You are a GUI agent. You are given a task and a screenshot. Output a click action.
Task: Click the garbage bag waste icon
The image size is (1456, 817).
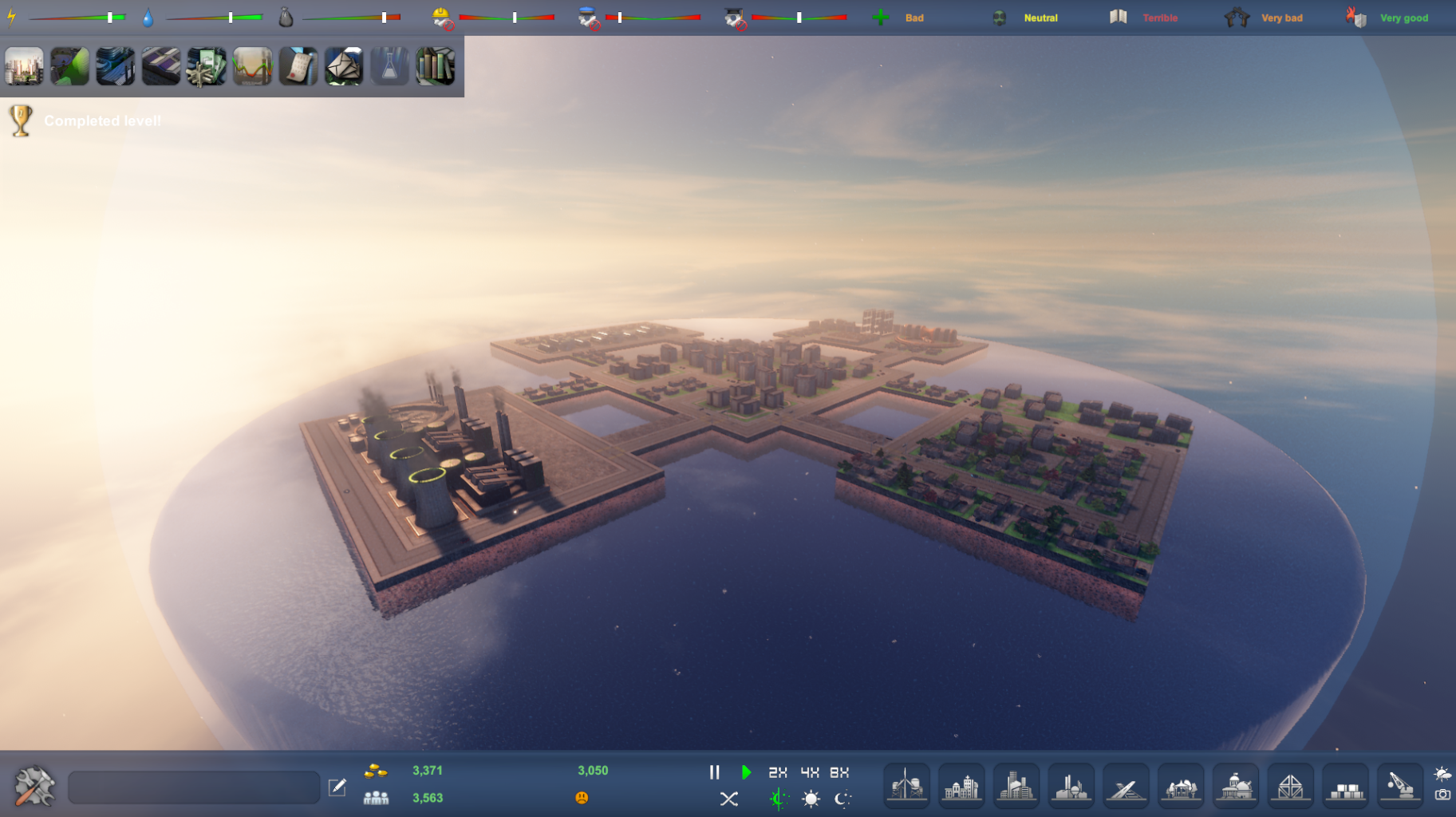(286, 17)
